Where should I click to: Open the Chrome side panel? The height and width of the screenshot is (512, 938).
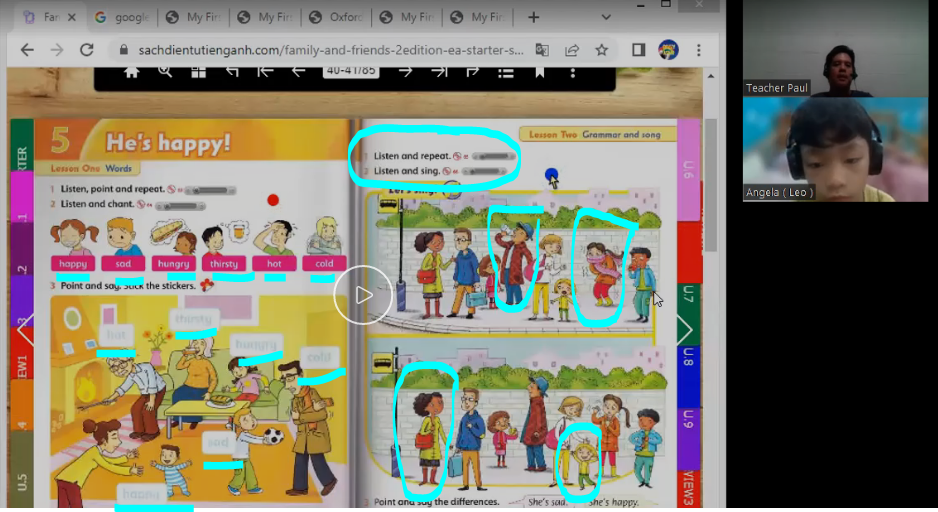coord(638,50)
